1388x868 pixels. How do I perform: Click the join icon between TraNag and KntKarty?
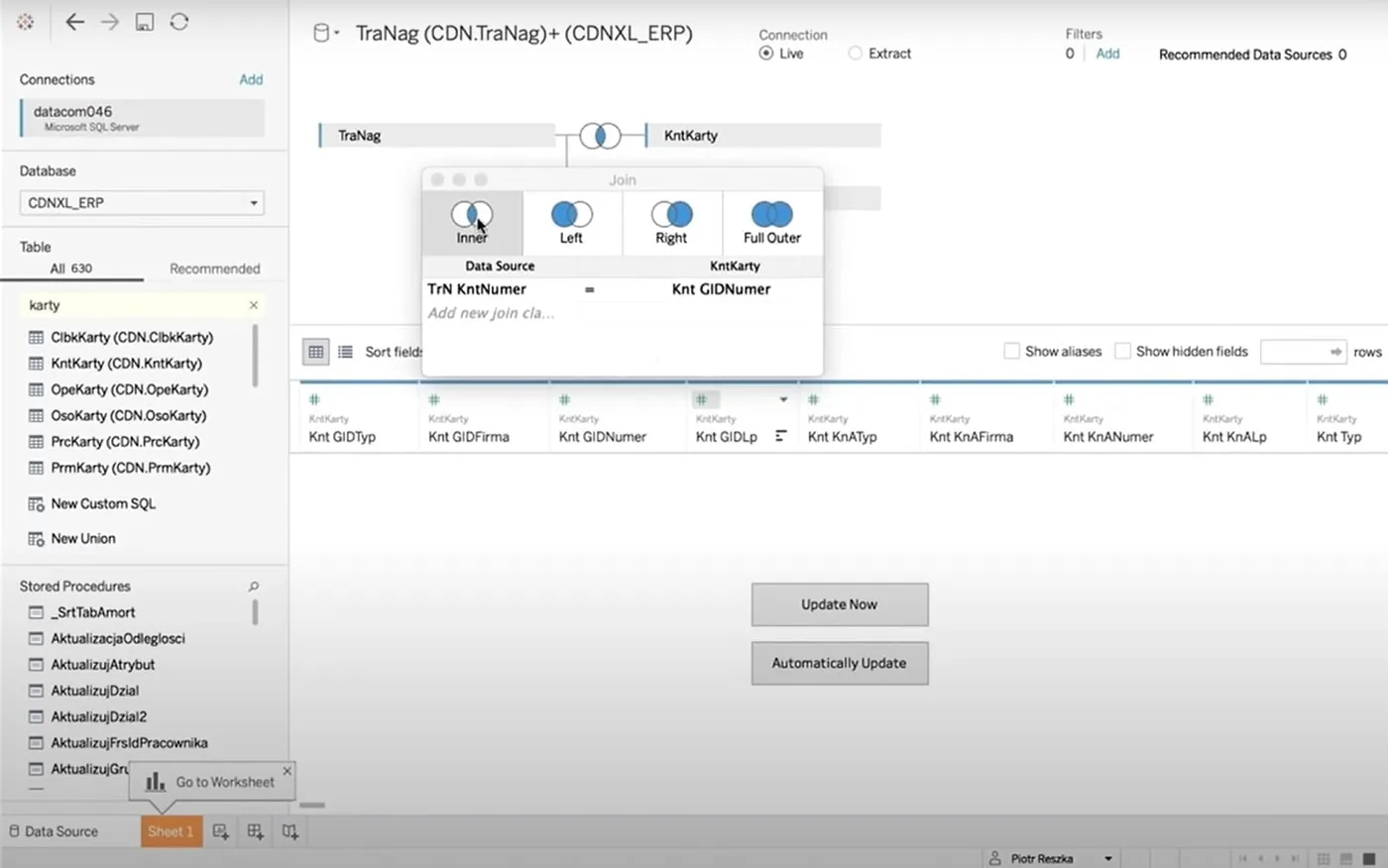coord(600,136)
